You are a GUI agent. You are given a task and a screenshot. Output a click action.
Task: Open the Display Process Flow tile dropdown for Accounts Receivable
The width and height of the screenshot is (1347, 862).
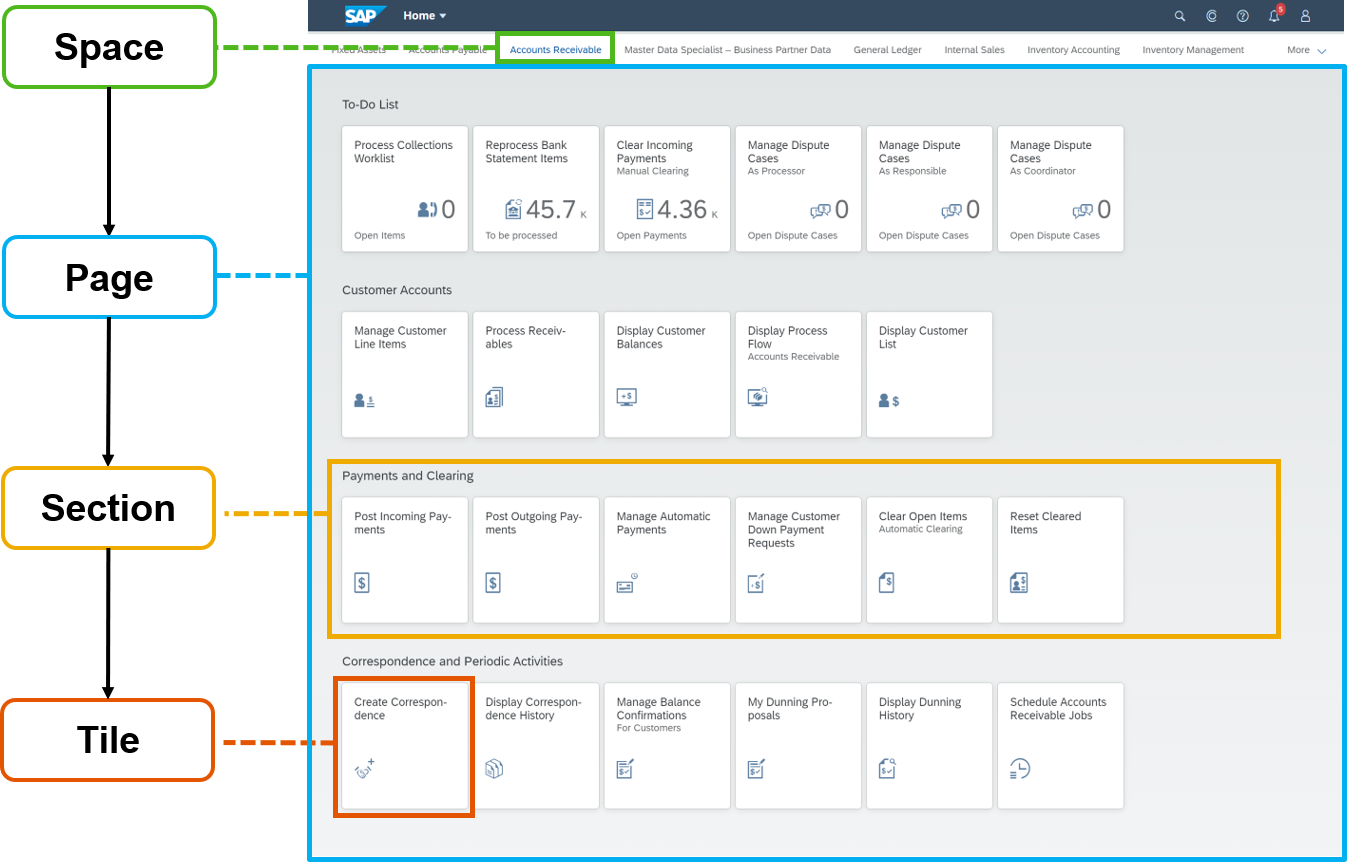[x=798, y=374]
